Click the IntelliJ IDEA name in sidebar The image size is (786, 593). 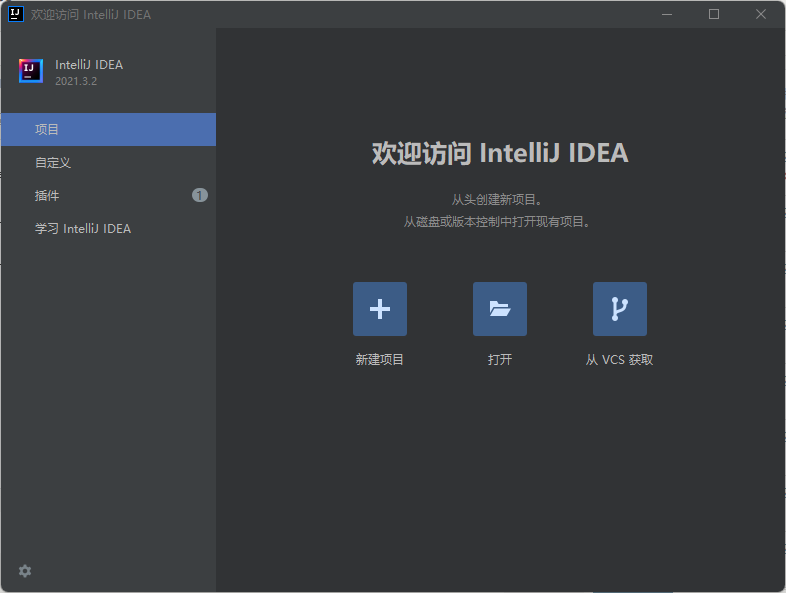pos(89,65)
